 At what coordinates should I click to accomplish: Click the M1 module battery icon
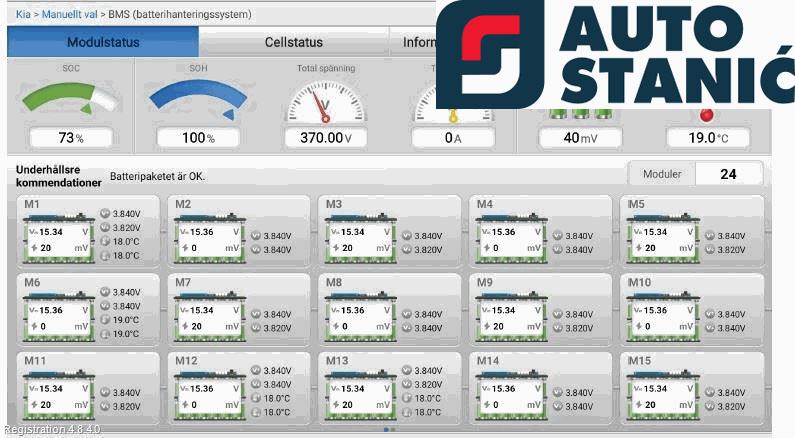pyautogui.click(x=59, y=238)
